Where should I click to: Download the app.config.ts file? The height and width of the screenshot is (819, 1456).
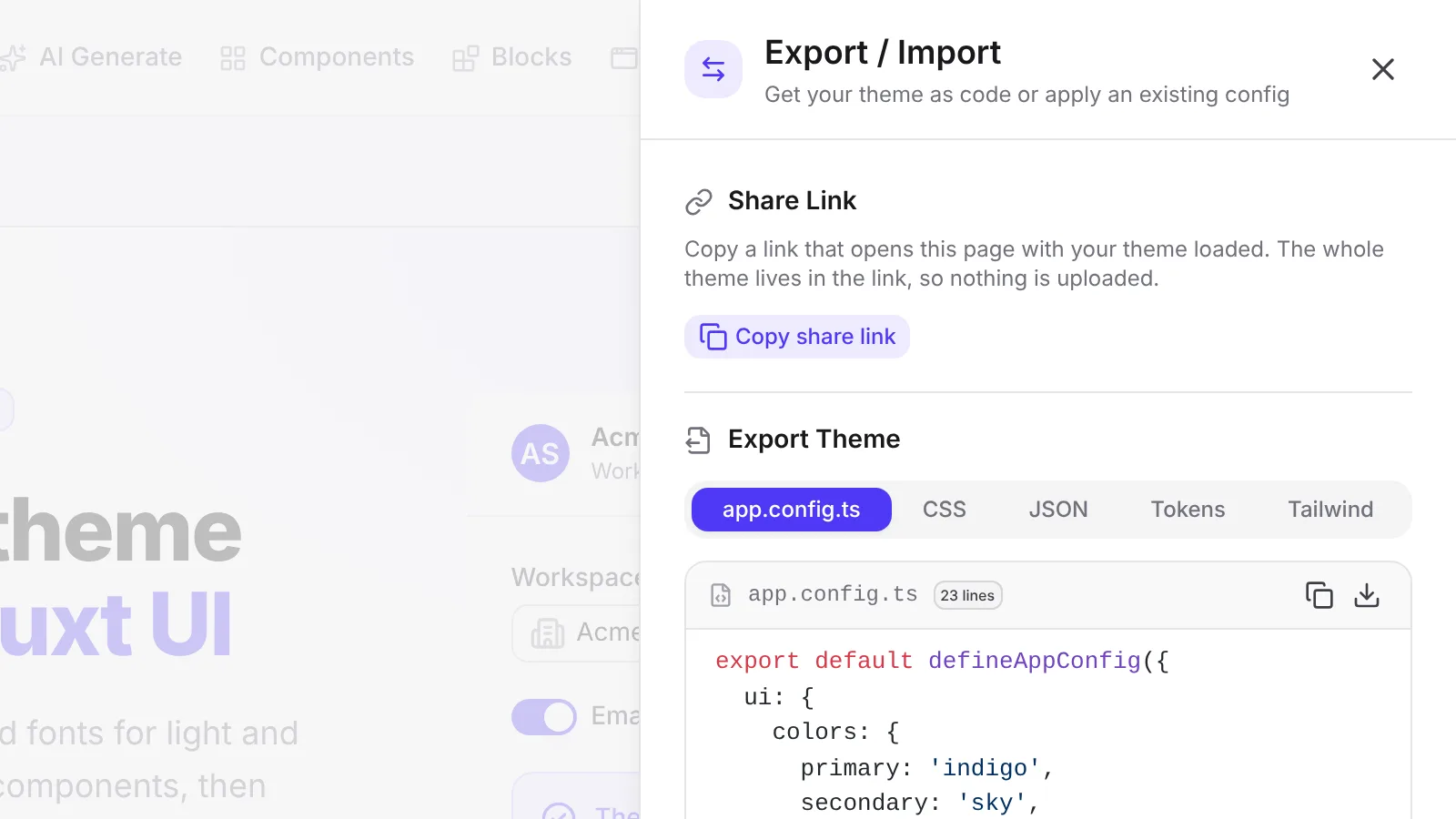point(1367,595)
